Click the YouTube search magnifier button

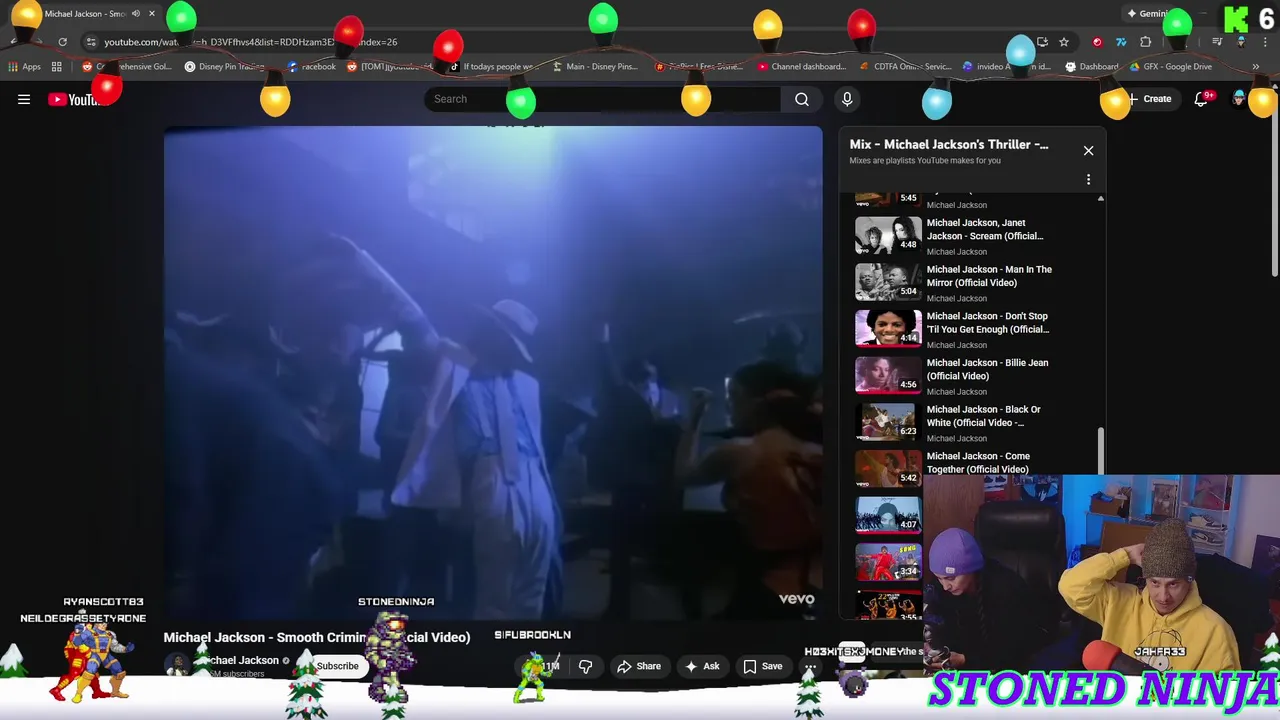801,99
